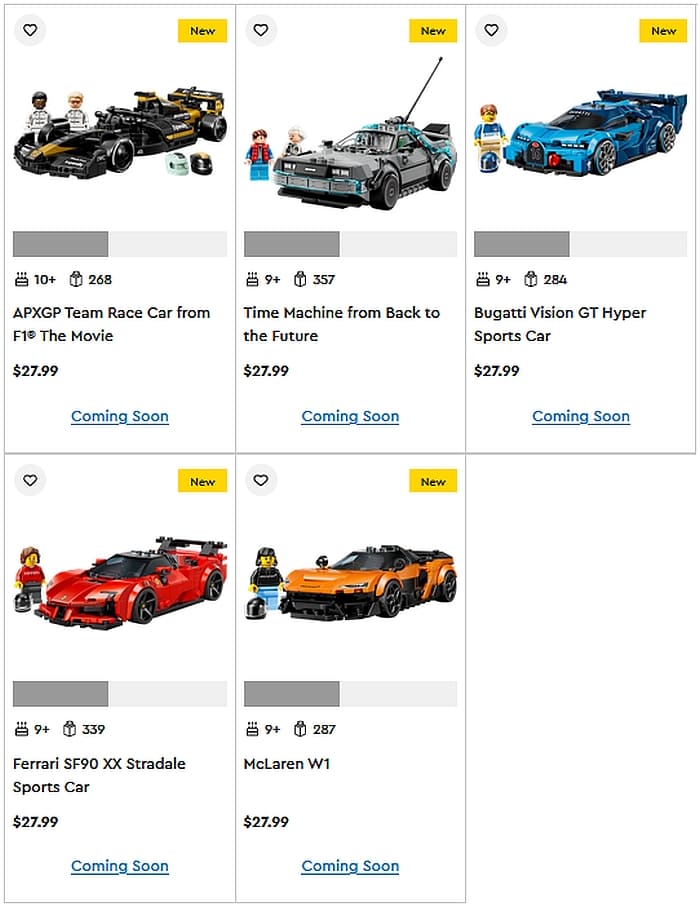Click Coming Soon under McLaren W1
The height and width of the screenshot is (907, 700).
(350, 867)
